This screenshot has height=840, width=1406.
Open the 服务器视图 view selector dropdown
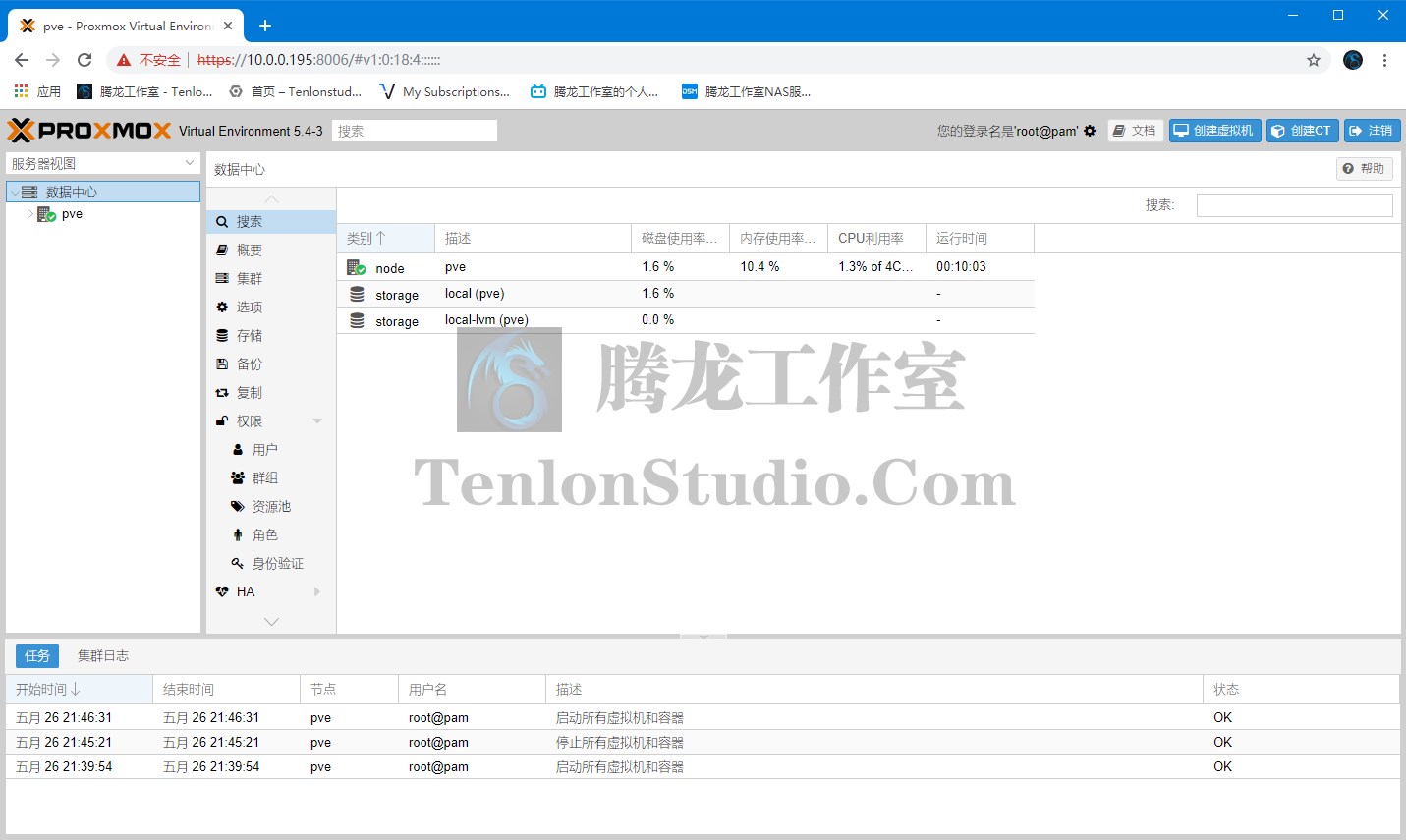(x=103, y=163)
